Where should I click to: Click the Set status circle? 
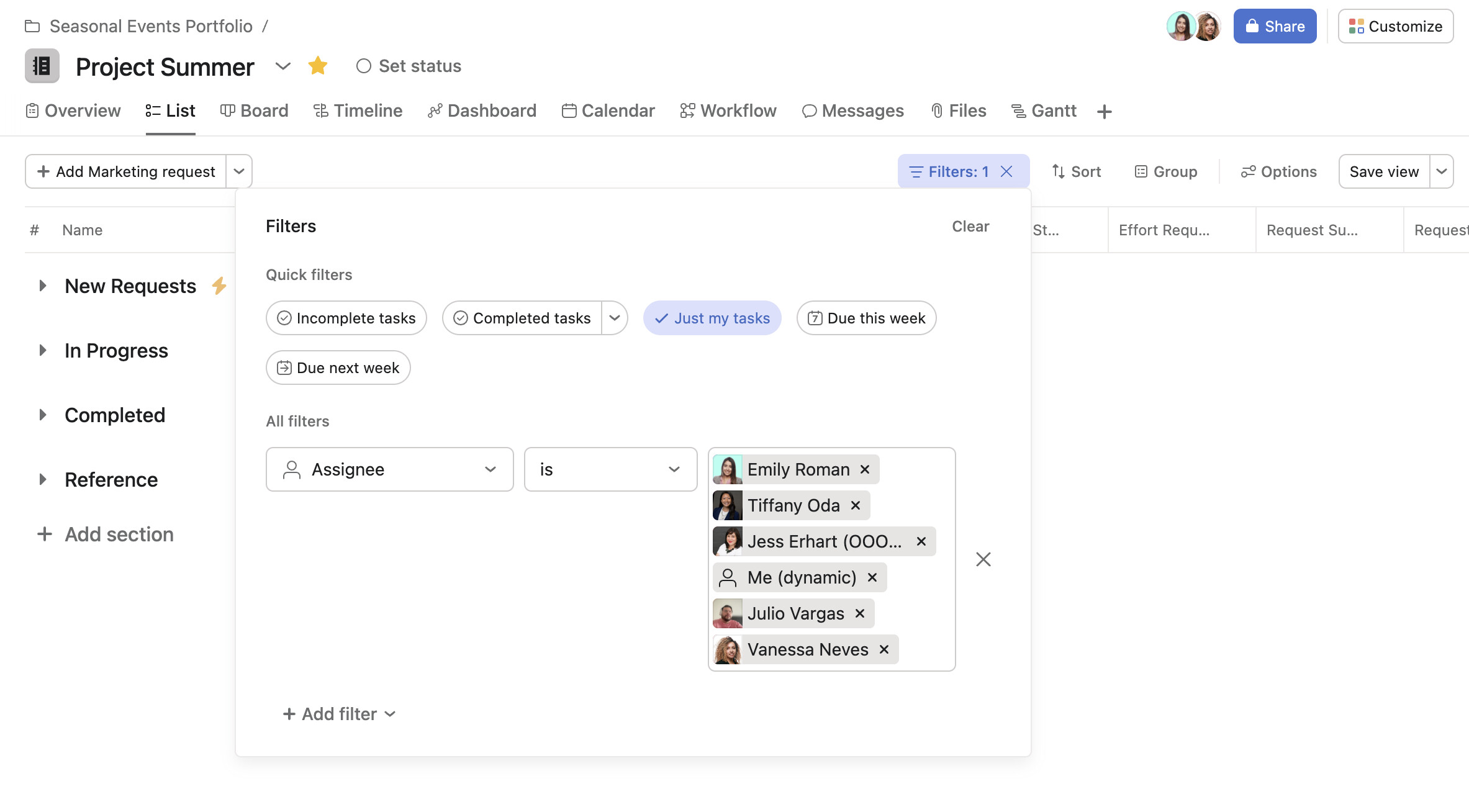click(364, 66)
